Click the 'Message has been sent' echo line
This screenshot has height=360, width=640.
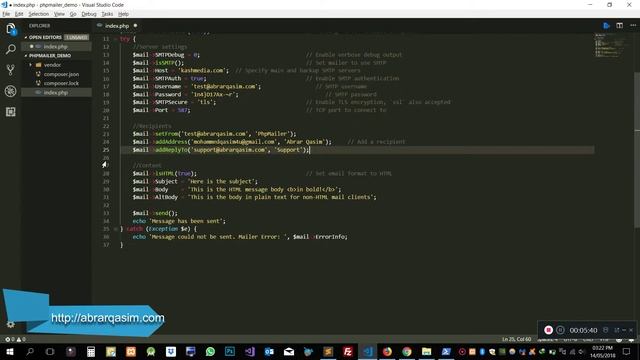pyautogui.click(x=179, y=221)
